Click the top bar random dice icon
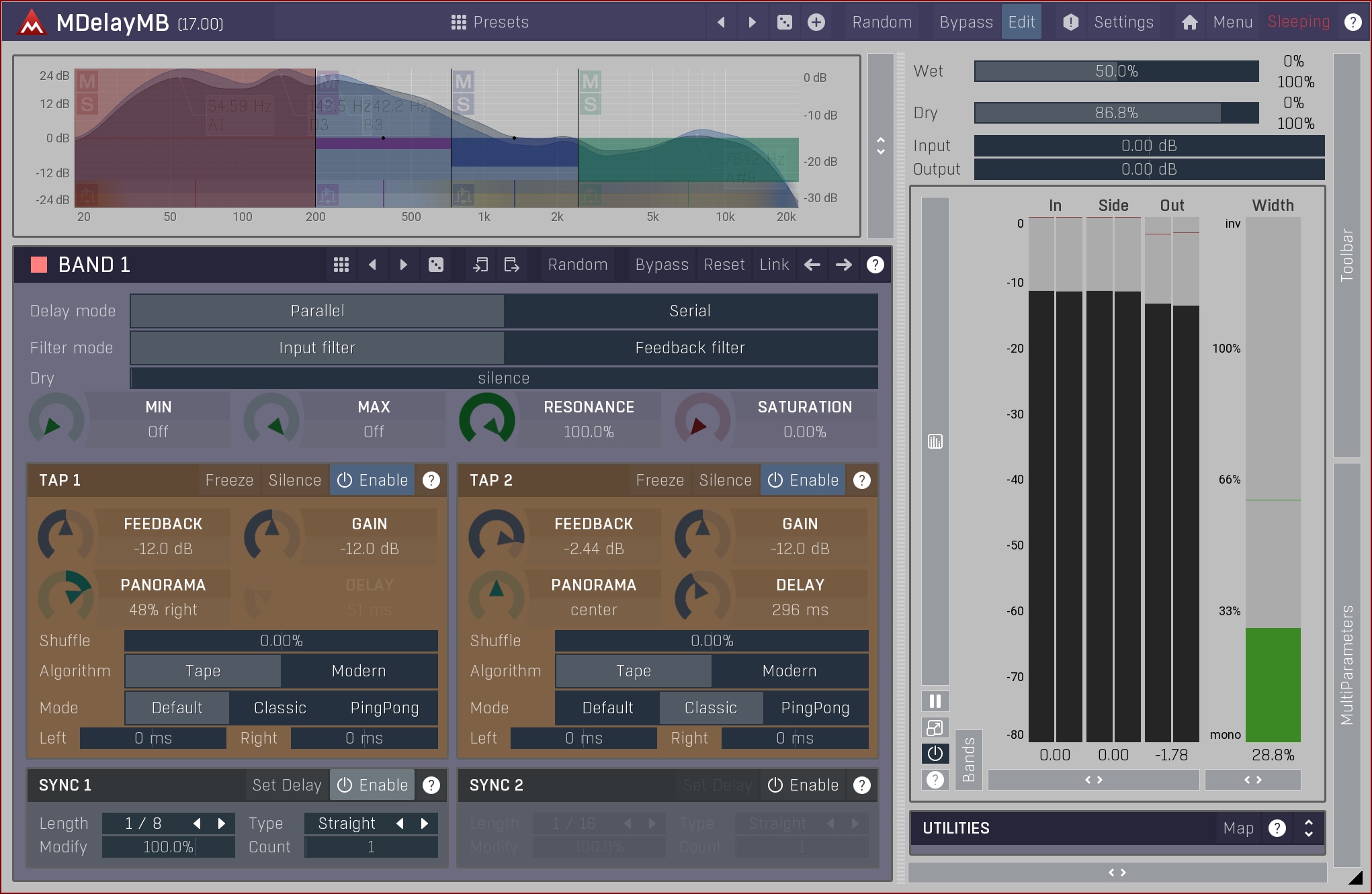 point(784,22)
